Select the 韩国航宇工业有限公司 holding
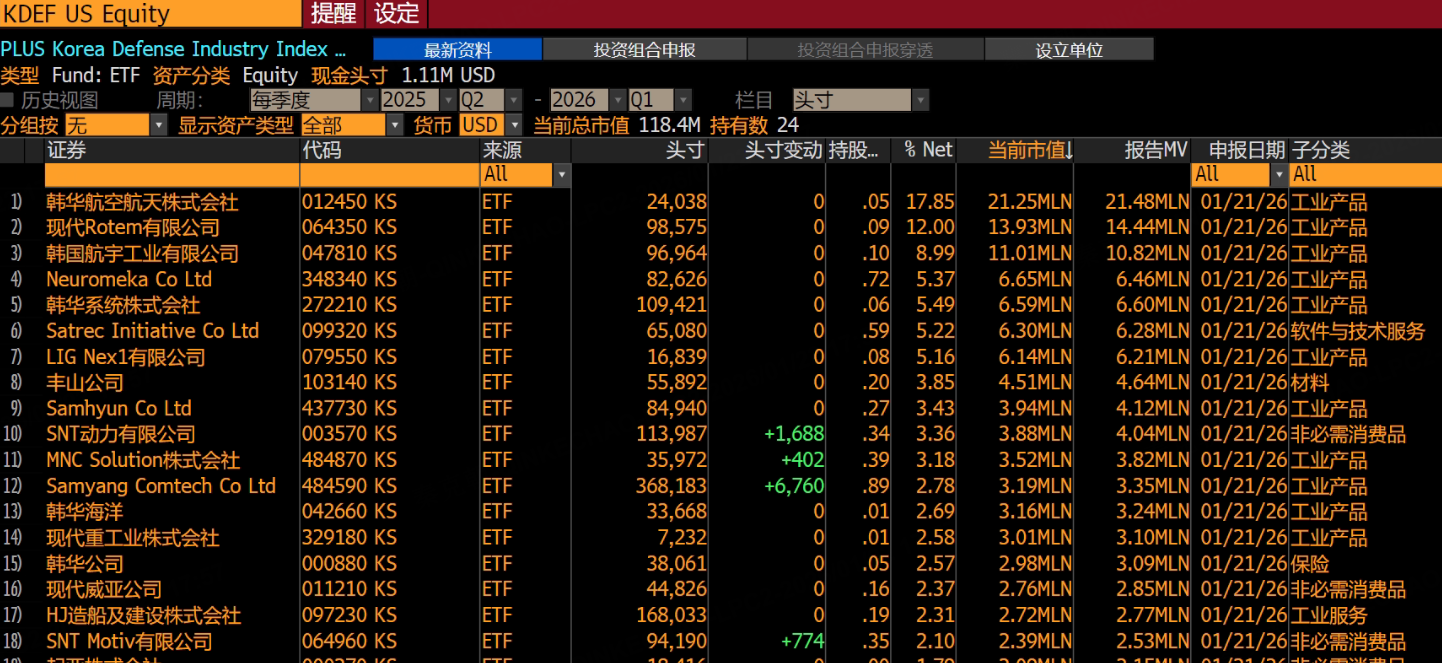This screenshot has width=1442, height=663. coord(142,254)
